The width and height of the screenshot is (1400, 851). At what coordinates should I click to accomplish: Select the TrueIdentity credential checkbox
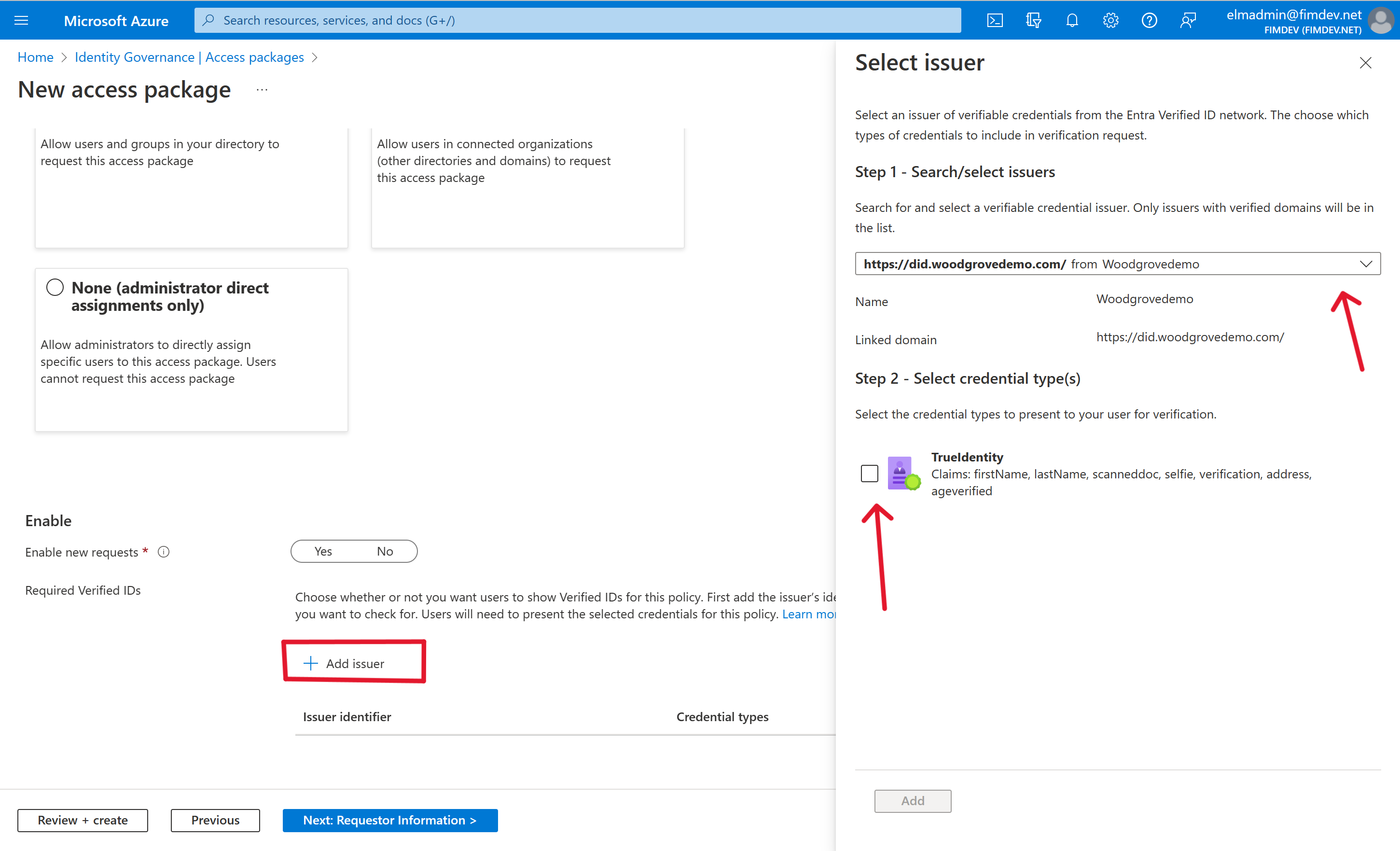coord(869,473)
